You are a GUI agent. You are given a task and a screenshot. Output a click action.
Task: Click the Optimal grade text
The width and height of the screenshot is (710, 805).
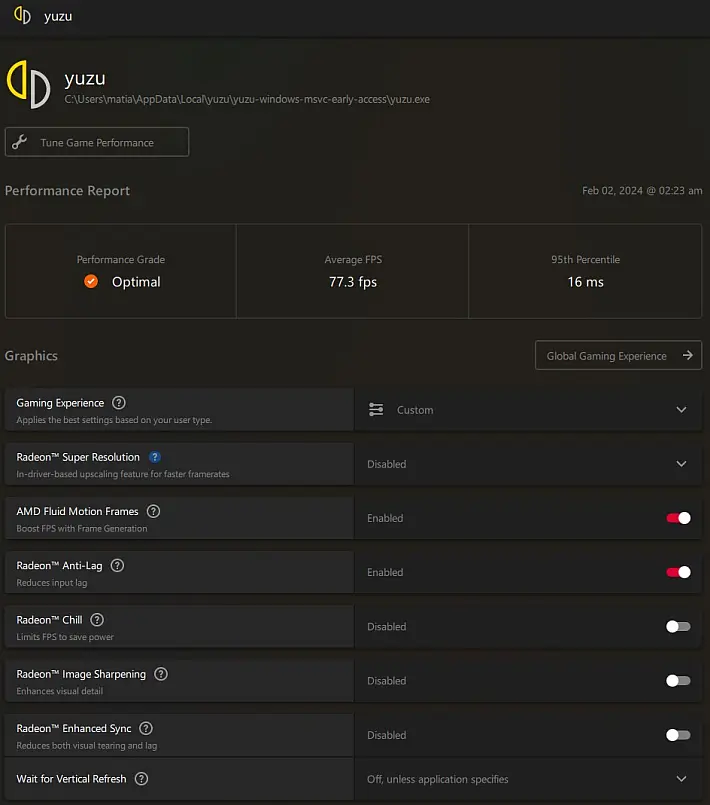point(136,282)
